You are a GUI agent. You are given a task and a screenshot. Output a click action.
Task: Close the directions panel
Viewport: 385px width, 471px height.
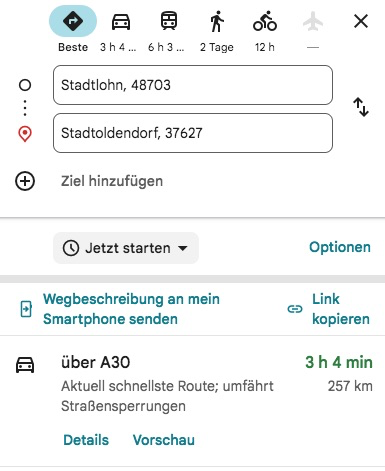coord(361,21)
